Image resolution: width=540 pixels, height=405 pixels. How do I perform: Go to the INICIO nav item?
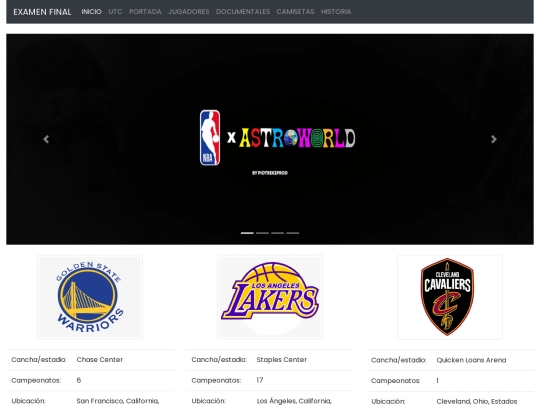pyautogui.click(x=91, y=12)
